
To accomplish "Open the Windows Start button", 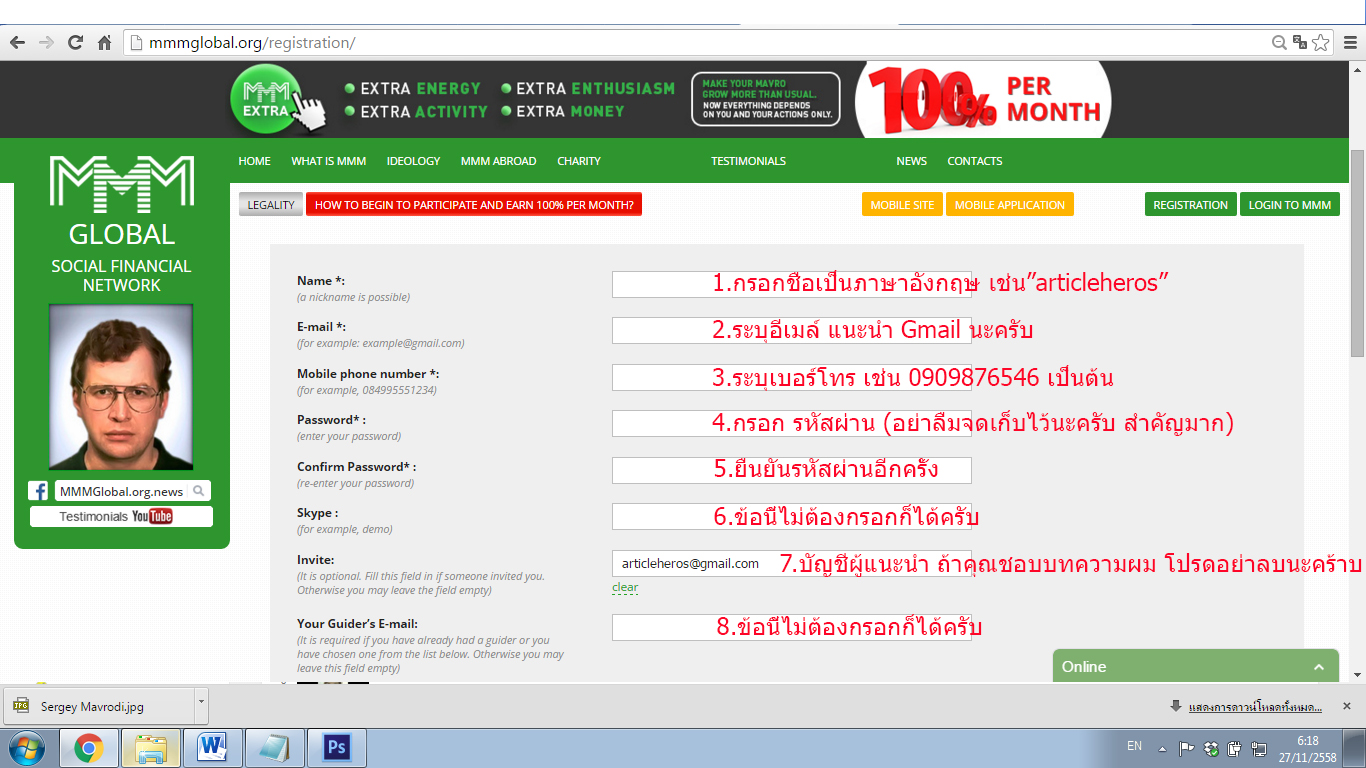I will [x=27, y=748].
